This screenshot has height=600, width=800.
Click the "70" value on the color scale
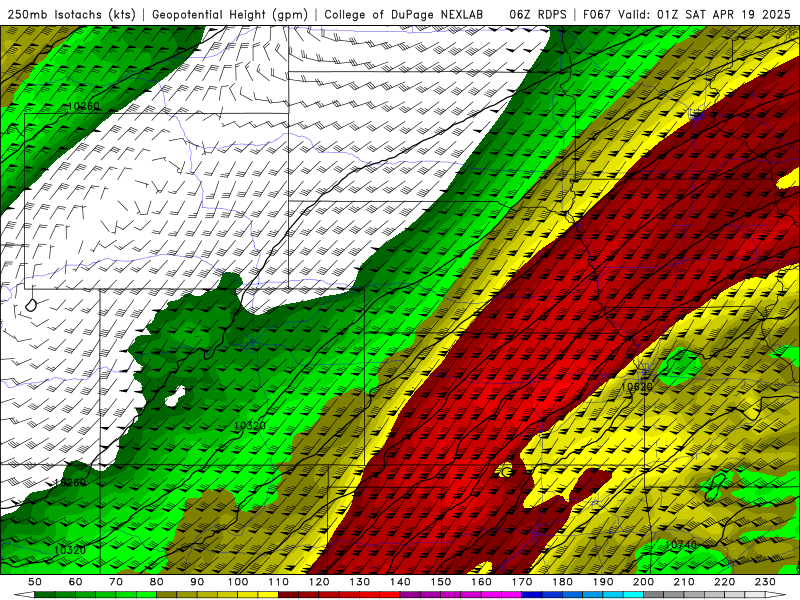(x=116, y=582)
